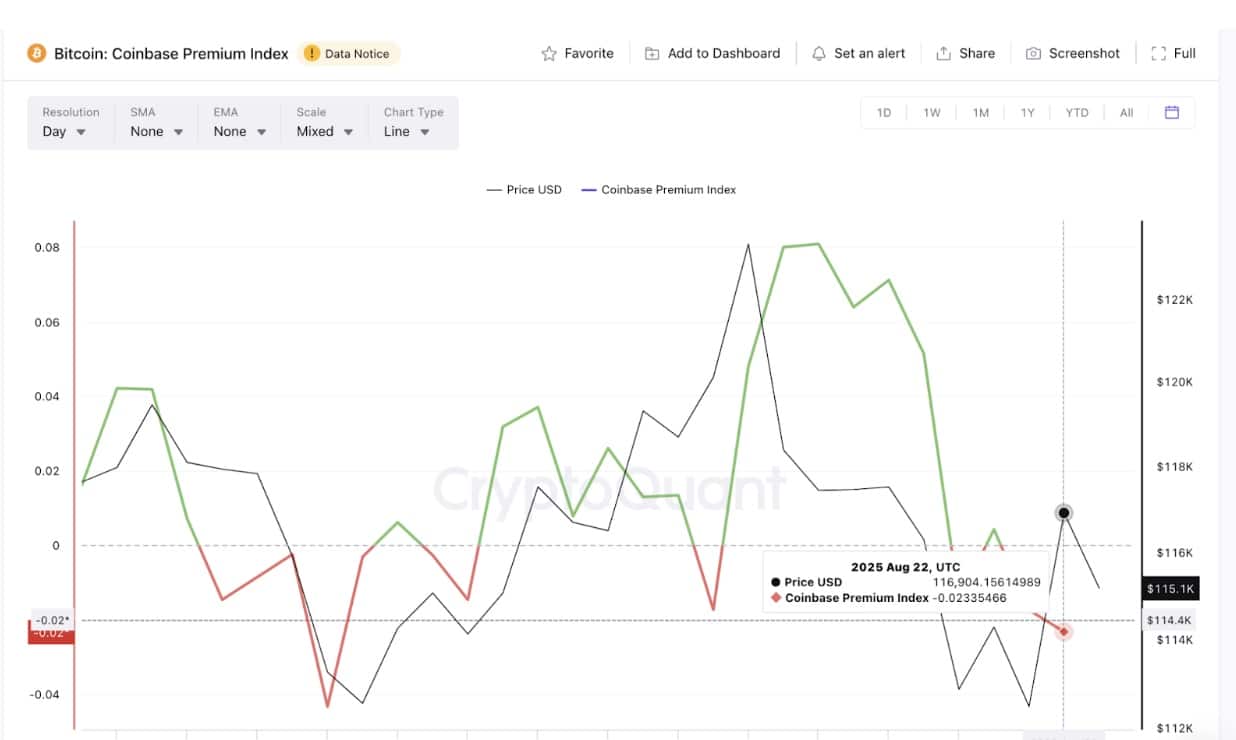Click the Data Notice badge
1236x740 pixels.
pyautogui.click(x=348, y=54)
